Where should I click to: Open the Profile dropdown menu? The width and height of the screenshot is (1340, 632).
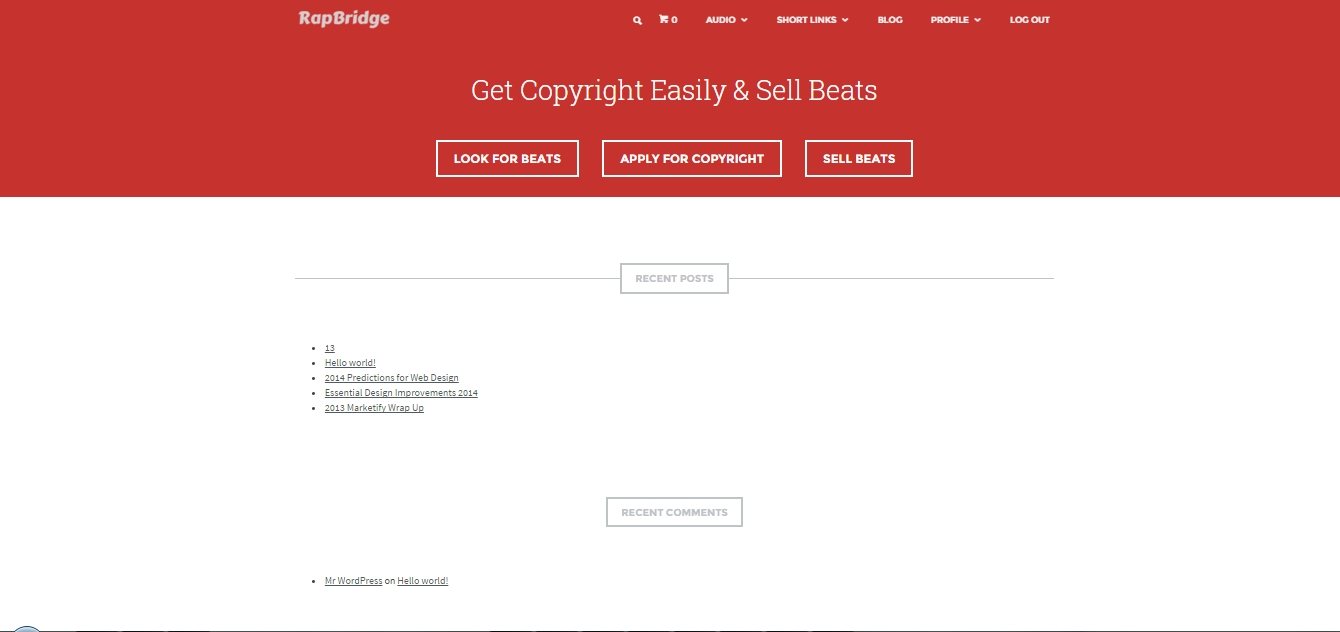coord(955,20)
